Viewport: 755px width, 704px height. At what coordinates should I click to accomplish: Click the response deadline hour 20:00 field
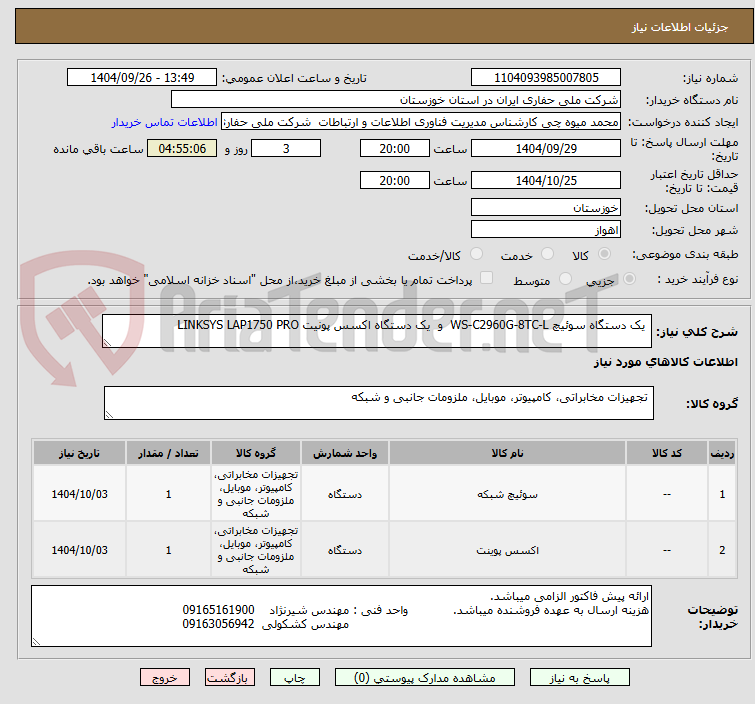coord(395,148)
